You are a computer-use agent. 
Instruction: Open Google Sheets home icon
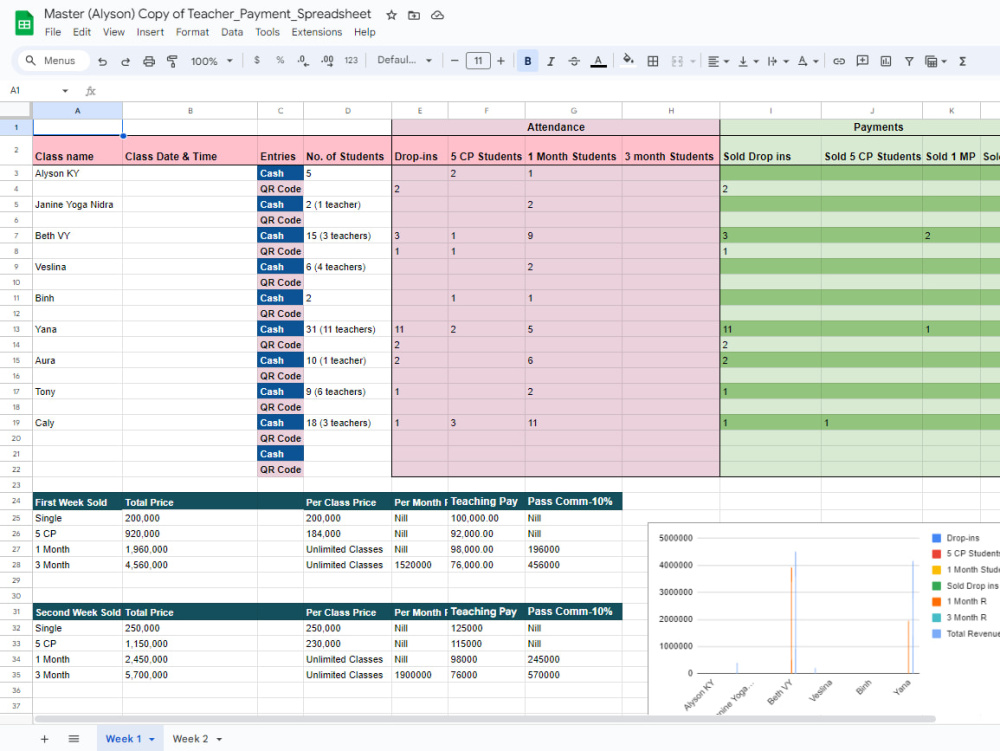(x=24, y=24)
